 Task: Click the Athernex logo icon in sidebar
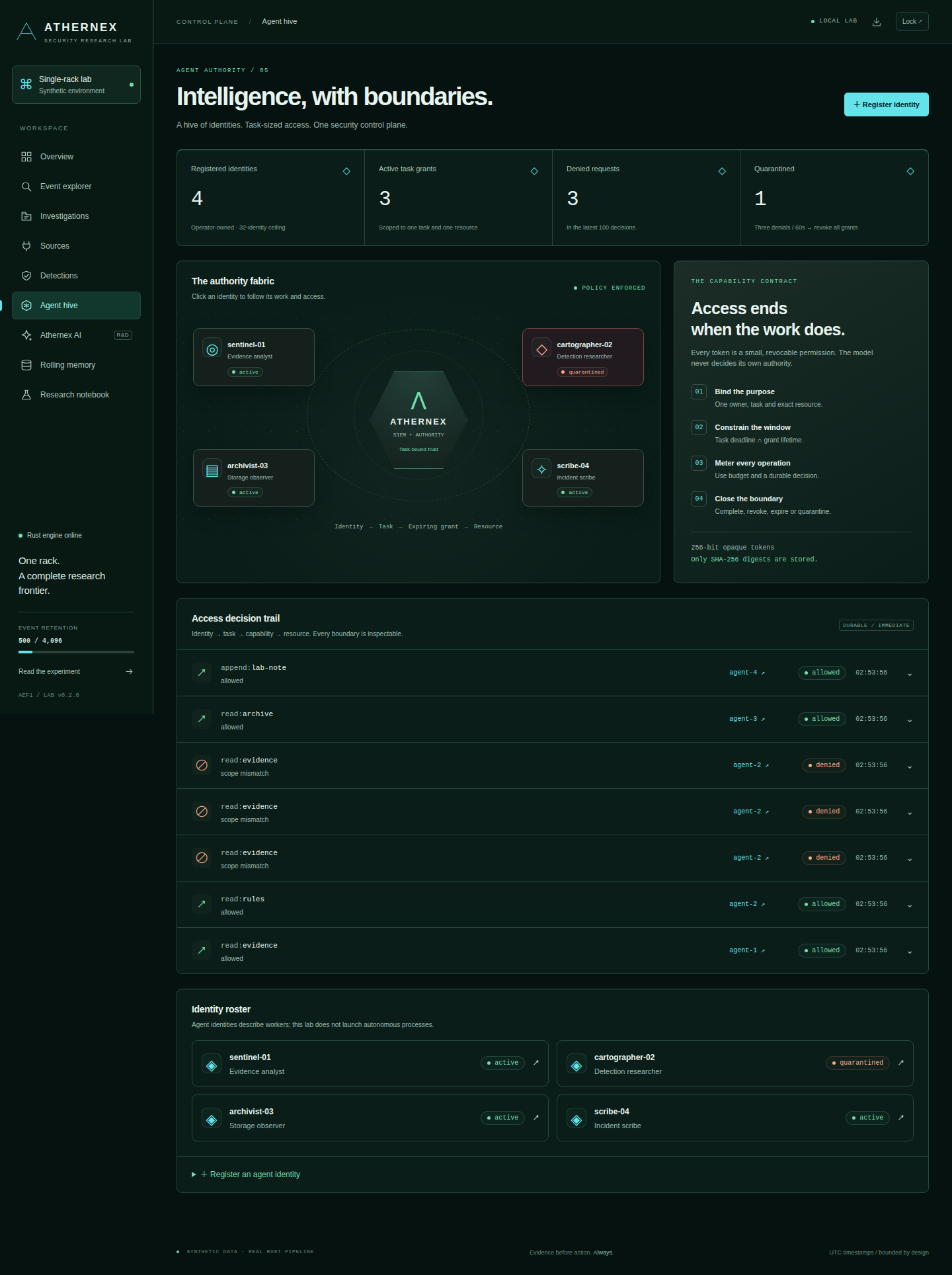point(26,31)
